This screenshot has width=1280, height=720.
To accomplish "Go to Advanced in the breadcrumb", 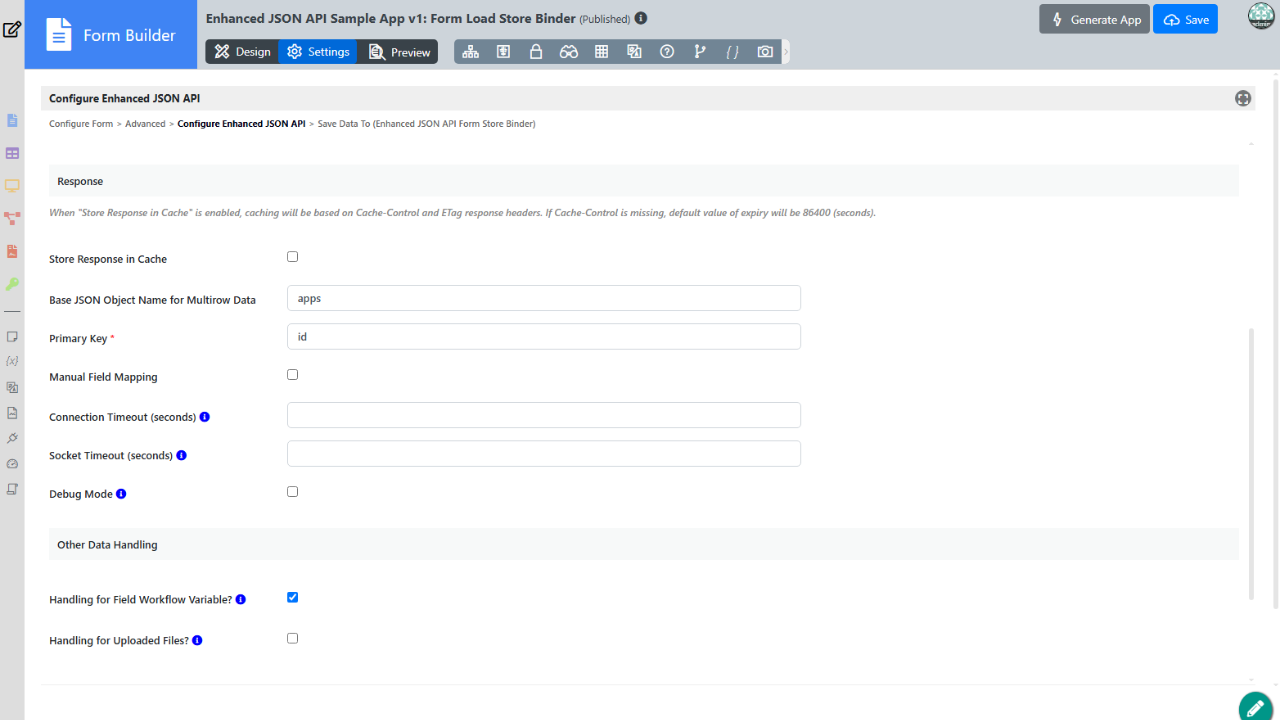I will (x=145, y=124).
